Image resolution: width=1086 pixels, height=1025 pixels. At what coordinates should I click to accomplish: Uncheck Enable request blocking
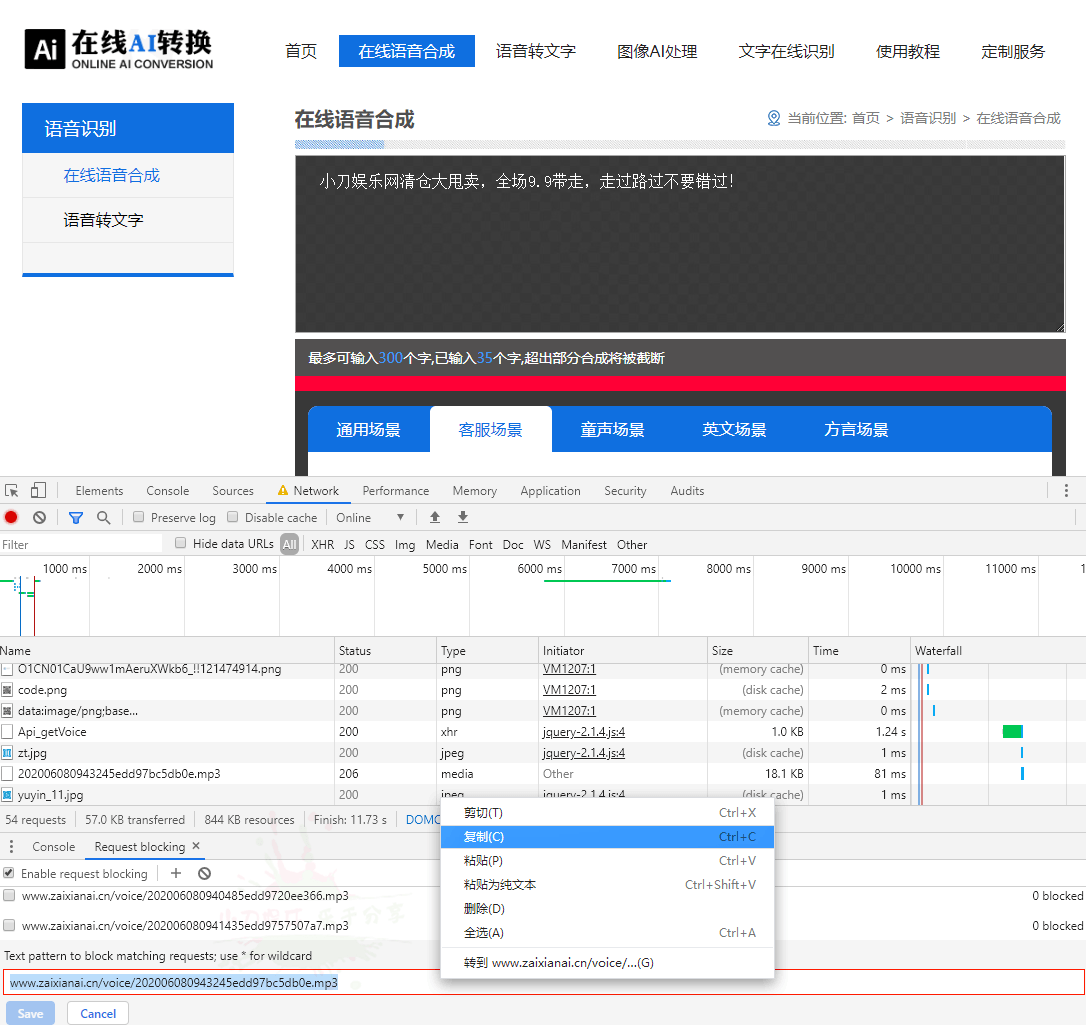tap(9, 873)
